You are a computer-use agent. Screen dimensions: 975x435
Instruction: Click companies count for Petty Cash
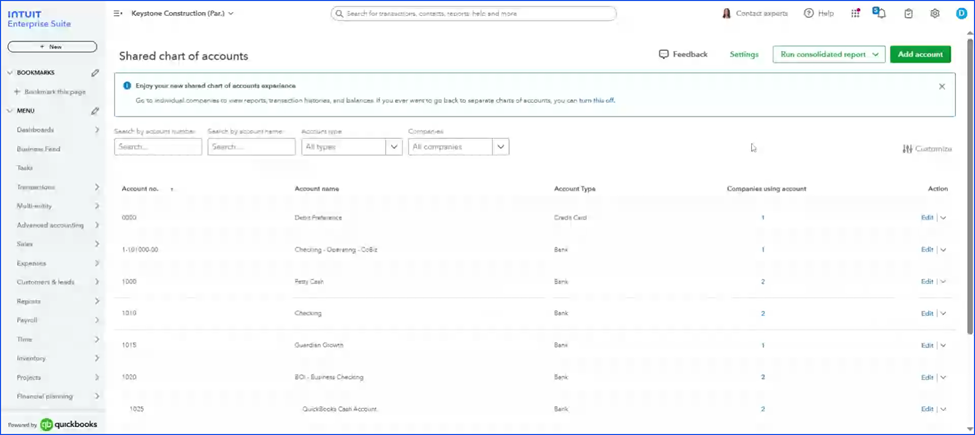click(763, 282)
